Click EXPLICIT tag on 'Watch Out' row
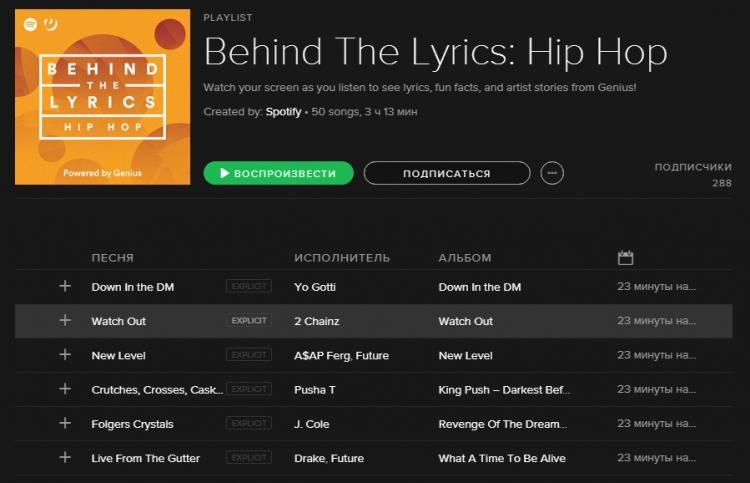This screenshot has height=483, width=750. pyautogui.click(x=249, y=320)
